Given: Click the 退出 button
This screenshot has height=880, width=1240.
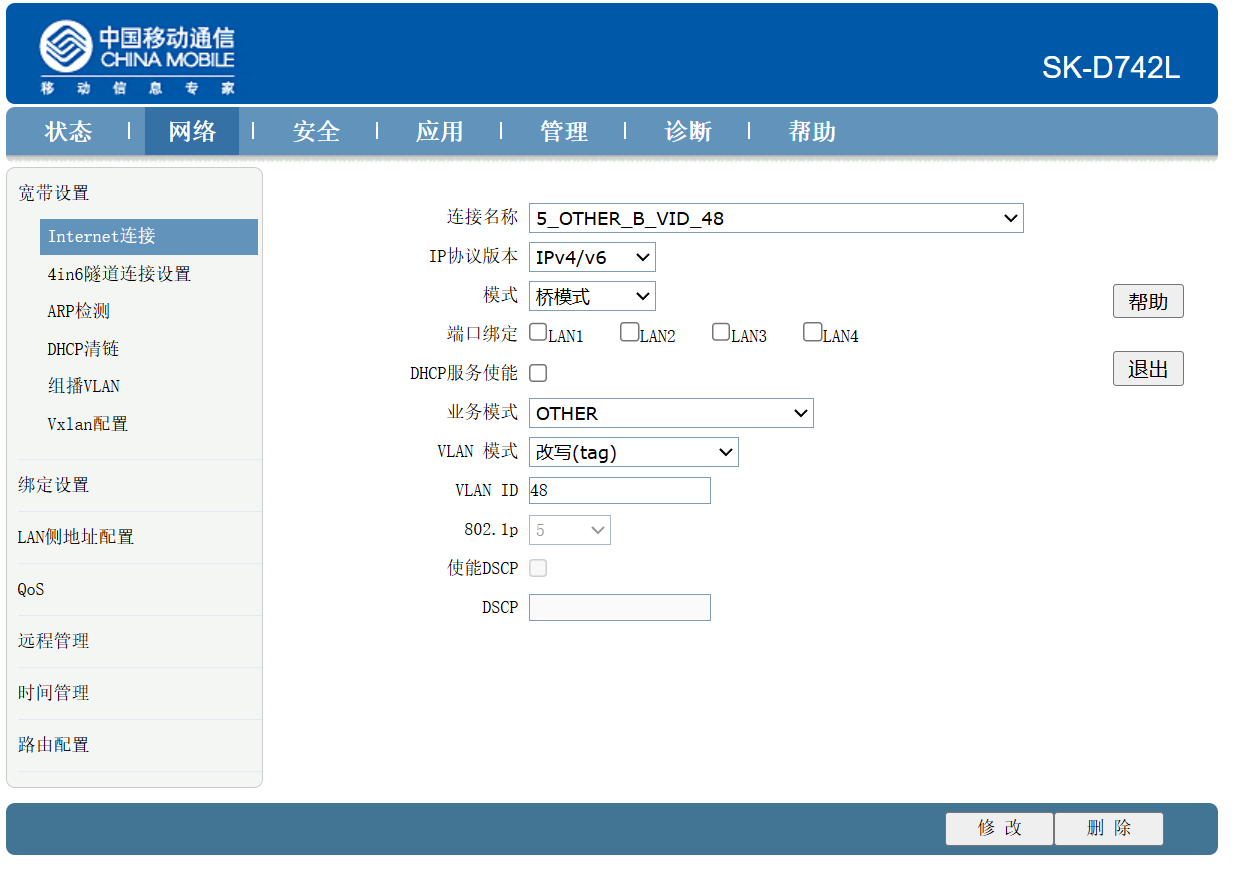Looking at the screenshot, I should click(1148, 369).
